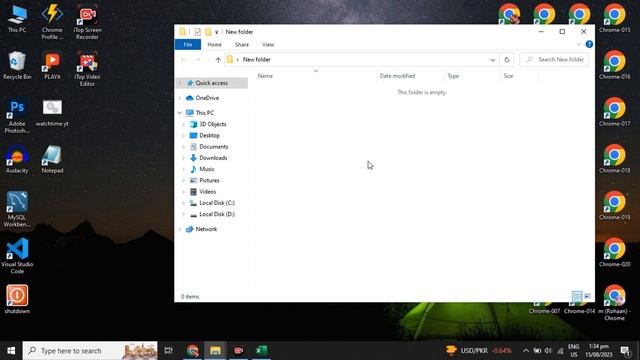Open Pictures in navigation pane

(209, 180)
